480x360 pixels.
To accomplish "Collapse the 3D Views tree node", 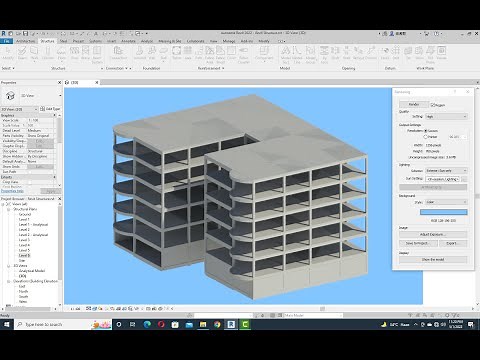I will 9,266.
